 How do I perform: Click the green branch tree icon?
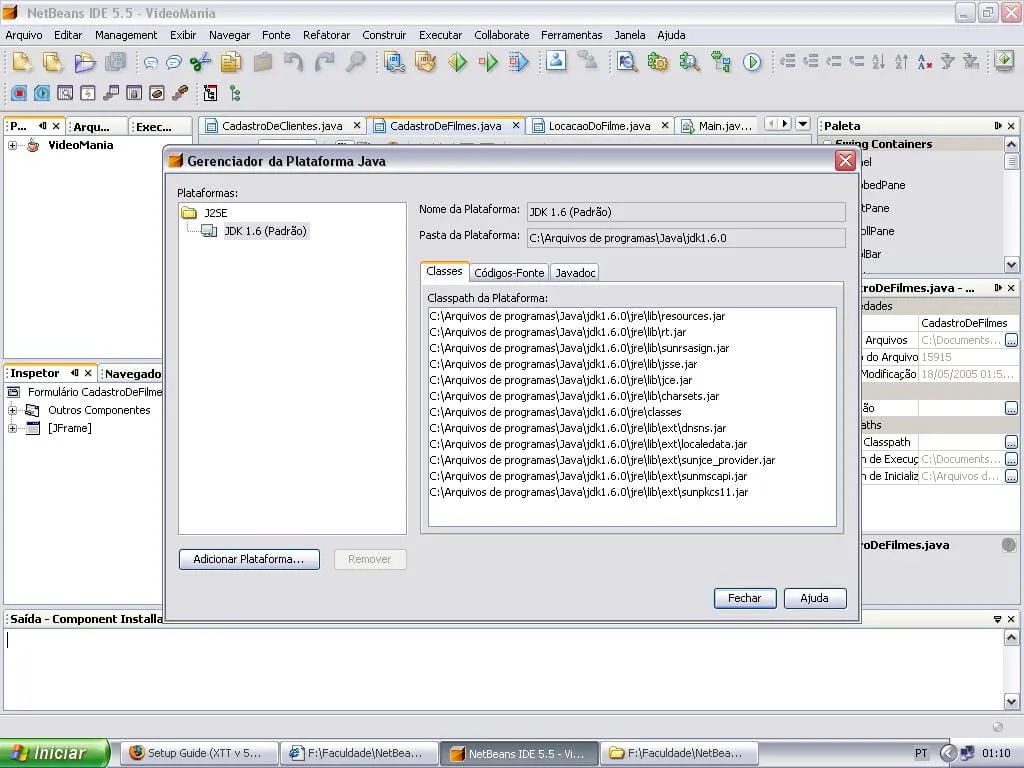point(235,93)
